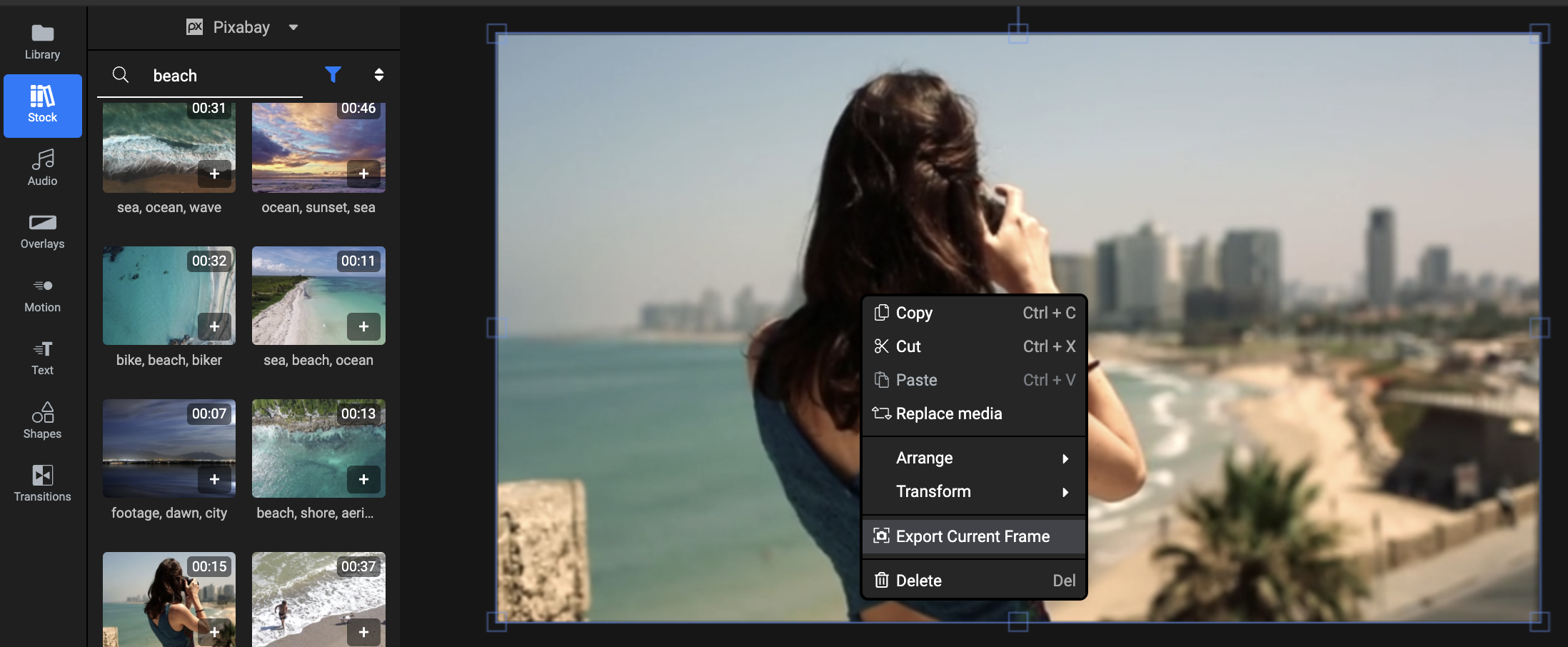Open the Motion panel
1568x647 pixels.
tap(42, 295)
